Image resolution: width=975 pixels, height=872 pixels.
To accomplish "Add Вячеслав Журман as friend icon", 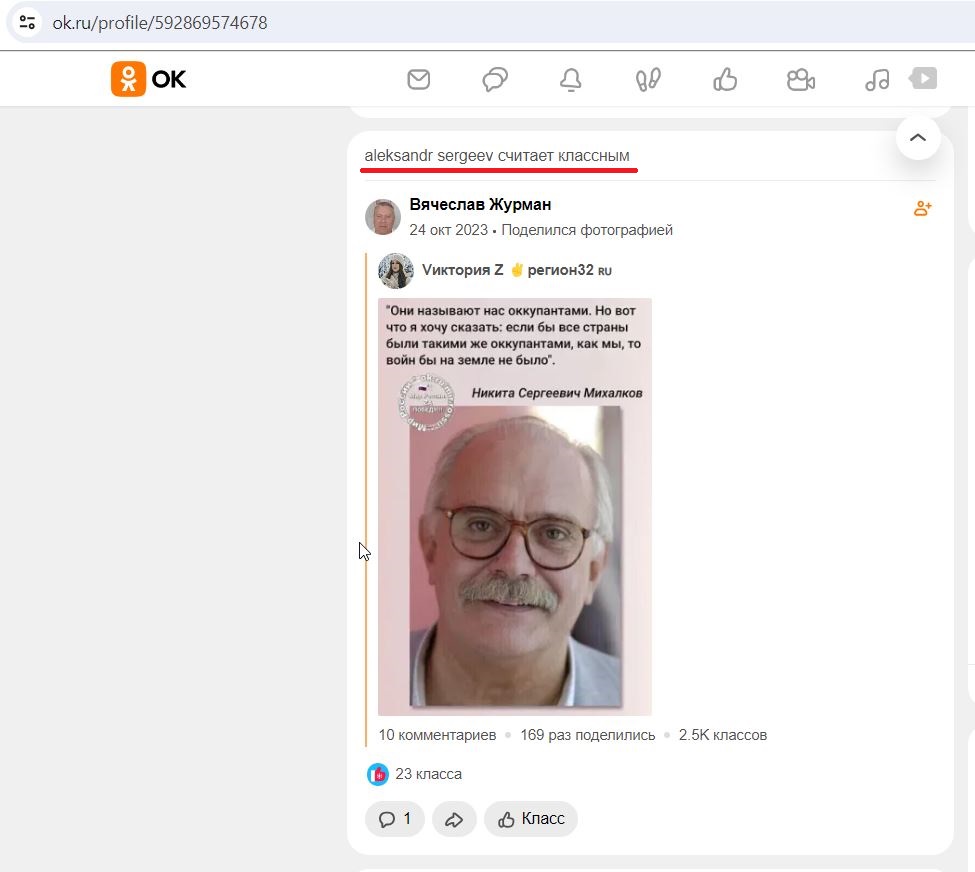I will pyautogui.click(x=922, y=208).
